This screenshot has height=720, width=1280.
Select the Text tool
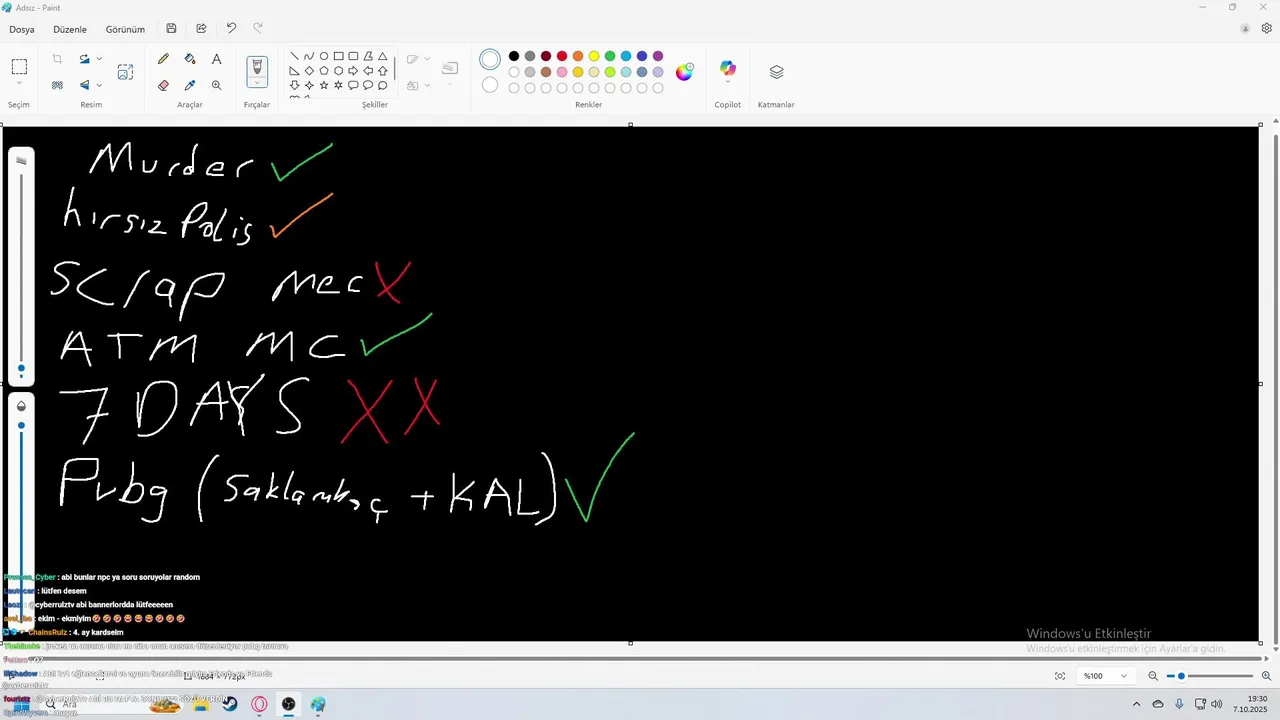pyautogui.click(x=216, y=59)
